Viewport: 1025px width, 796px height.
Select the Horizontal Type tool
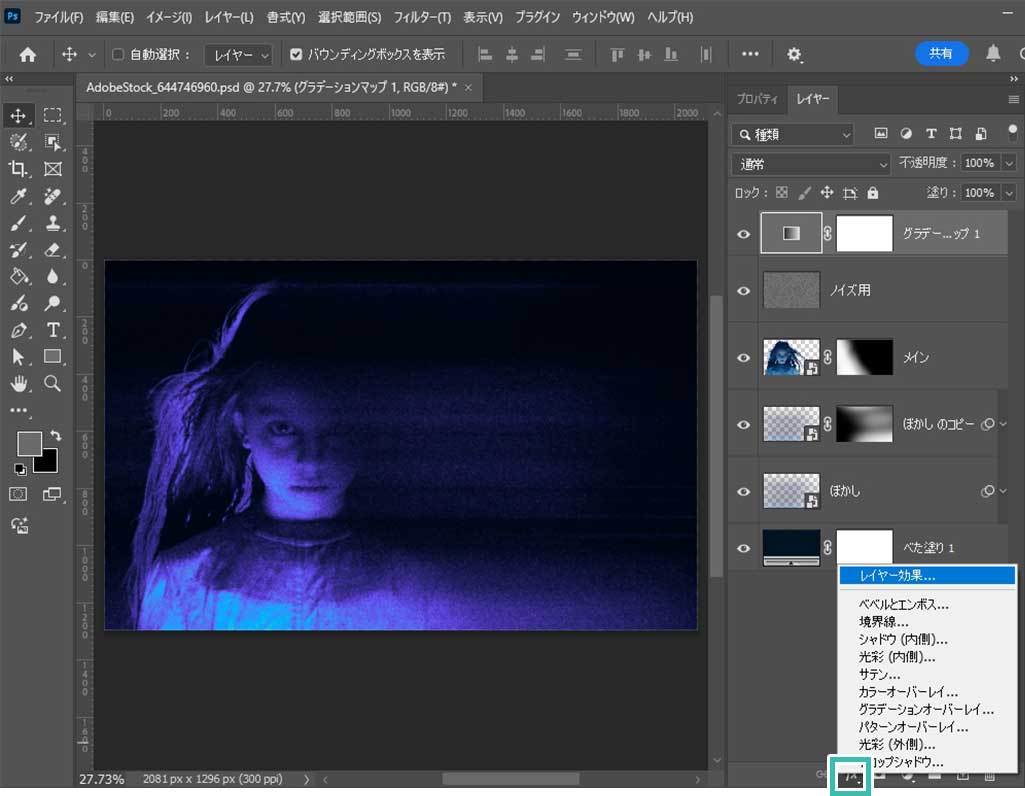pos(53,330)
